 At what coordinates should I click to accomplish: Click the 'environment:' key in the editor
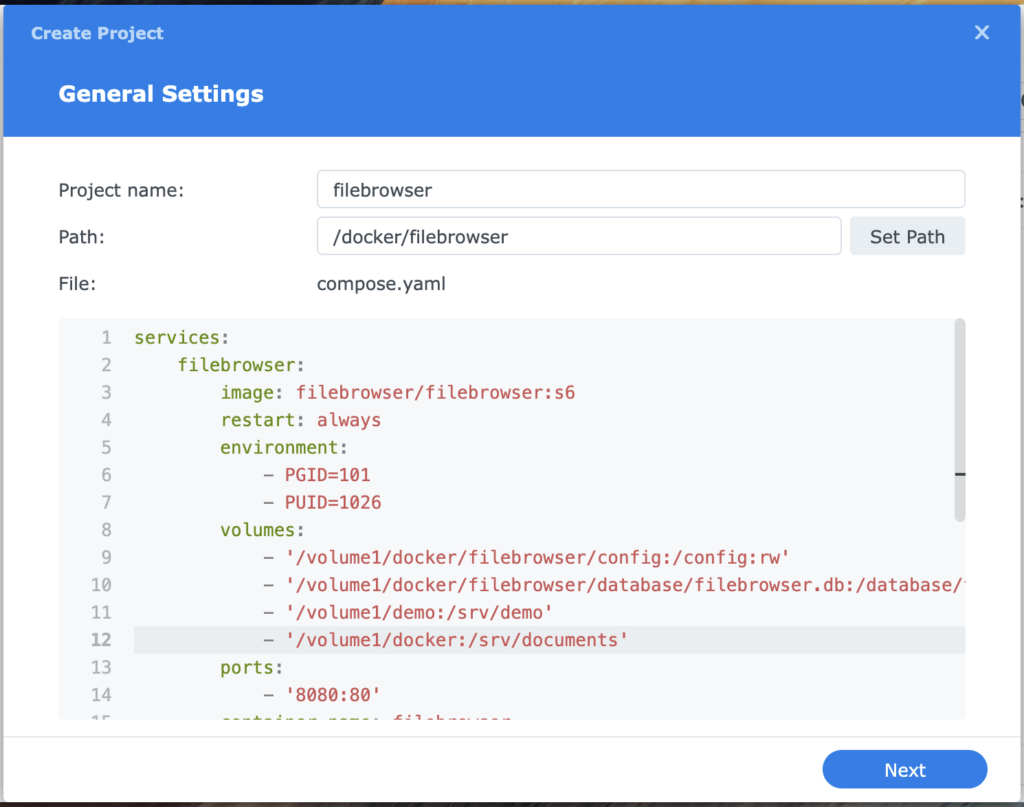click(x=284, y=447)
